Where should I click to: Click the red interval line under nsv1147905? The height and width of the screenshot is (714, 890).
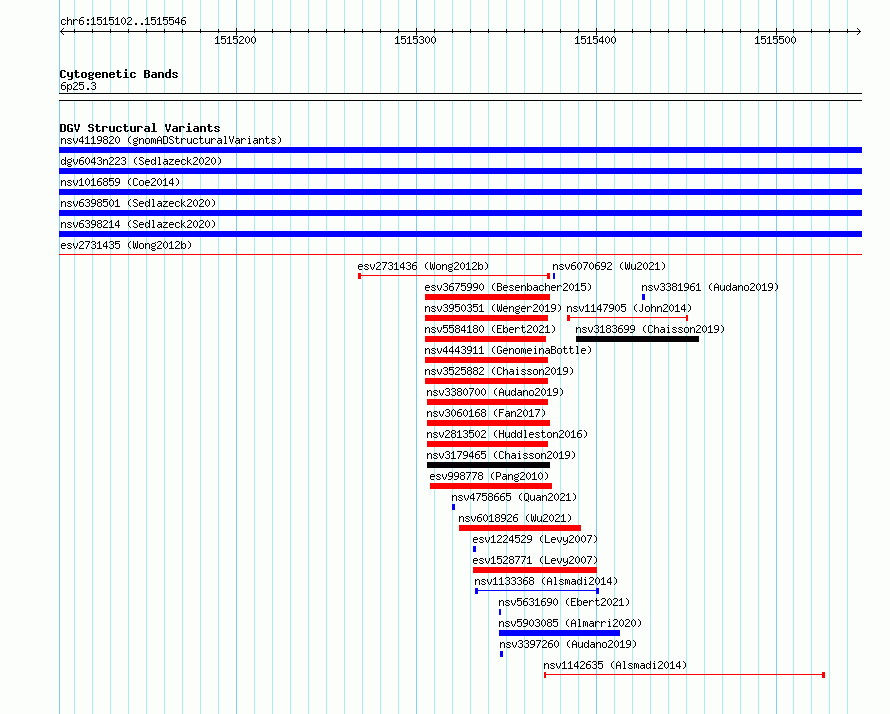[628, 318]
